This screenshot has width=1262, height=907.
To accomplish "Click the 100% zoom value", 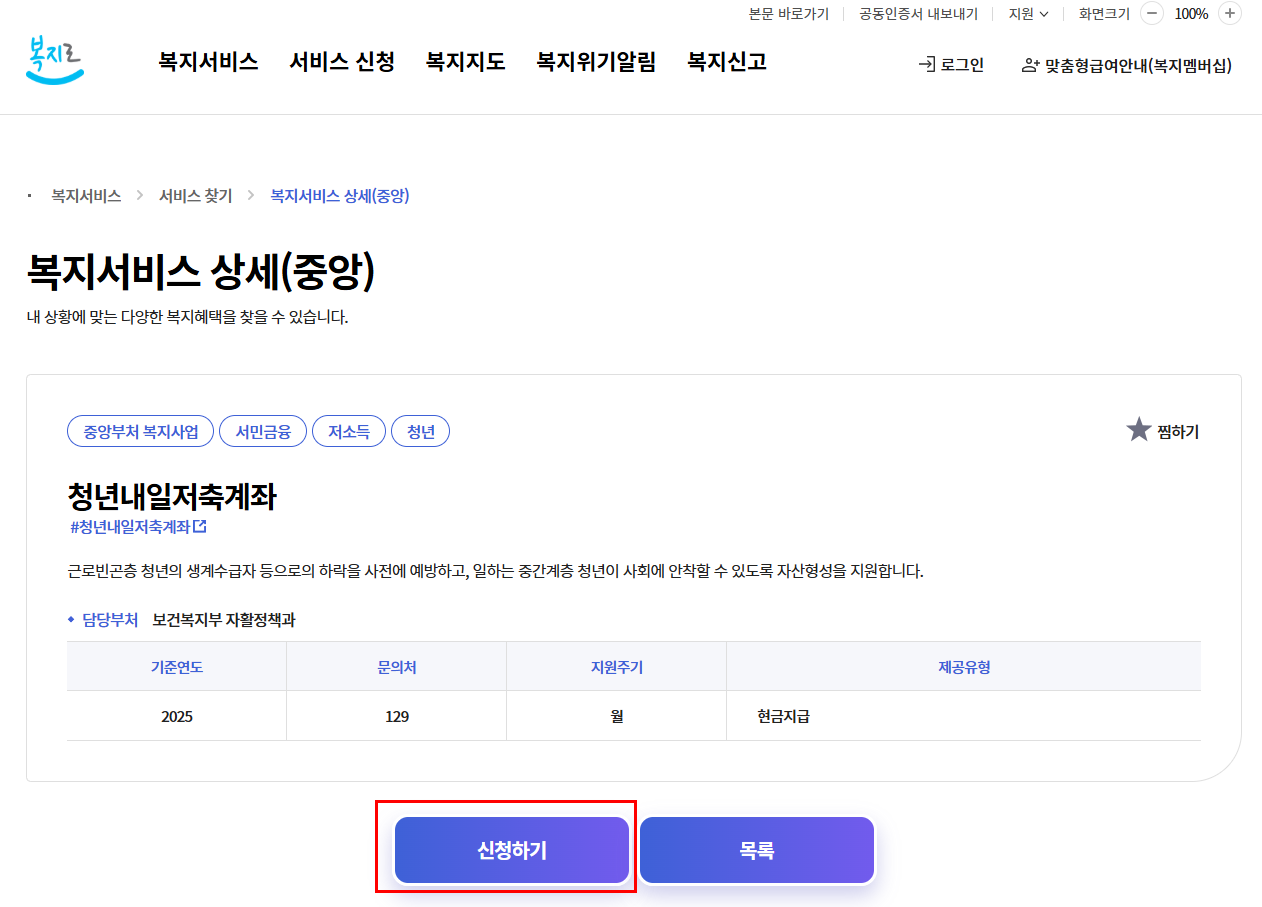I will pos(1191,14).
